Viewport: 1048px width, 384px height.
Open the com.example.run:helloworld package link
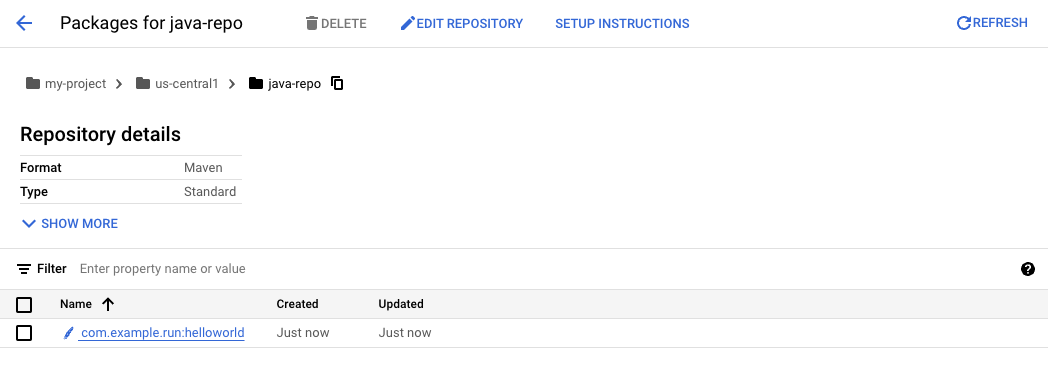coord(162,333)
